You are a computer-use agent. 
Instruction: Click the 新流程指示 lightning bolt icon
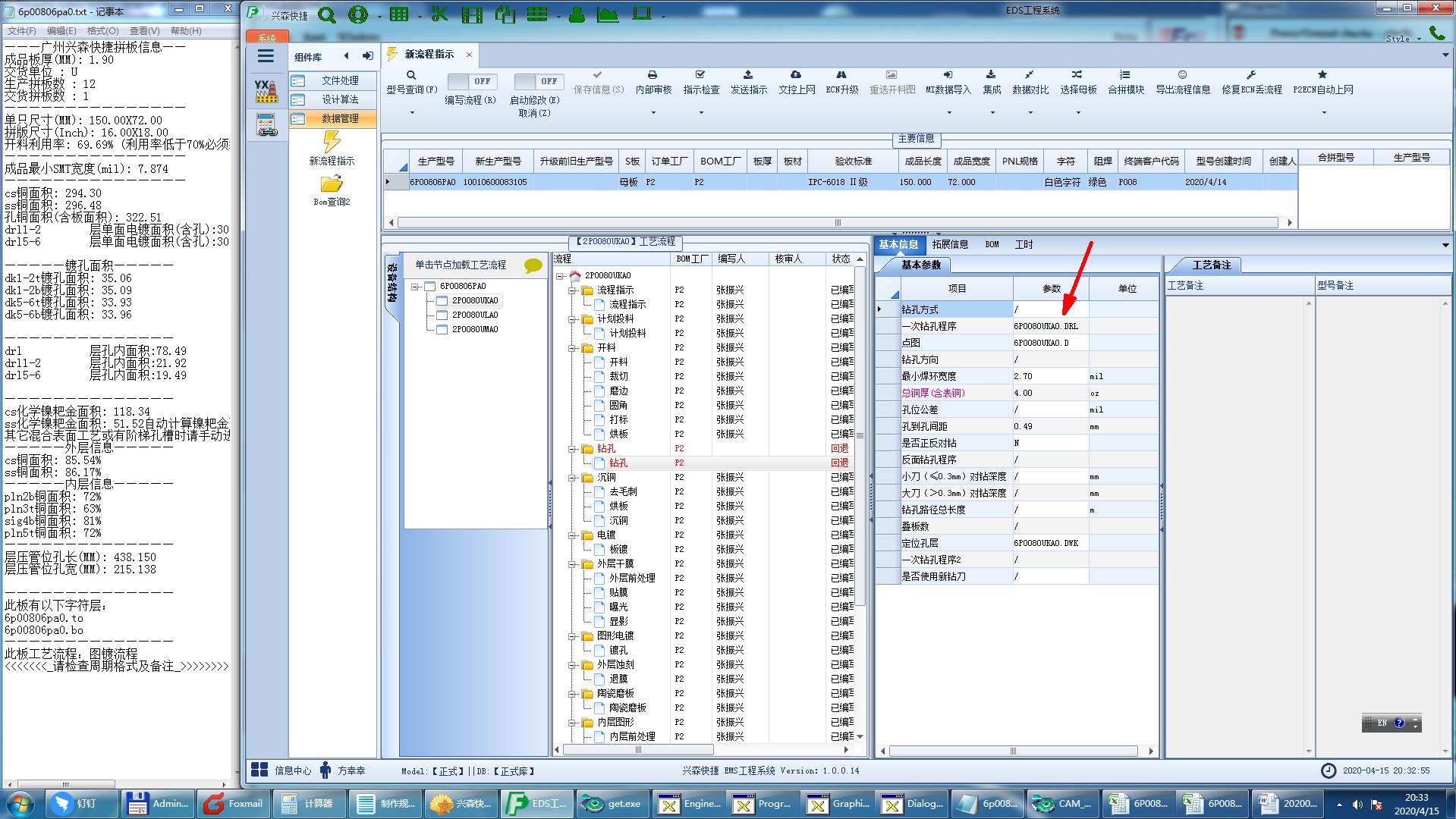(x=332, y=141)
